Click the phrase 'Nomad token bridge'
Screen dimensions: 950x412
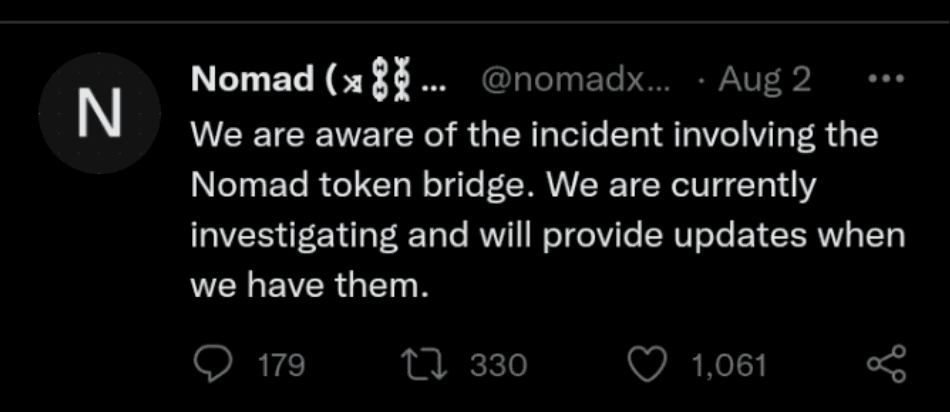coord(357,186)
